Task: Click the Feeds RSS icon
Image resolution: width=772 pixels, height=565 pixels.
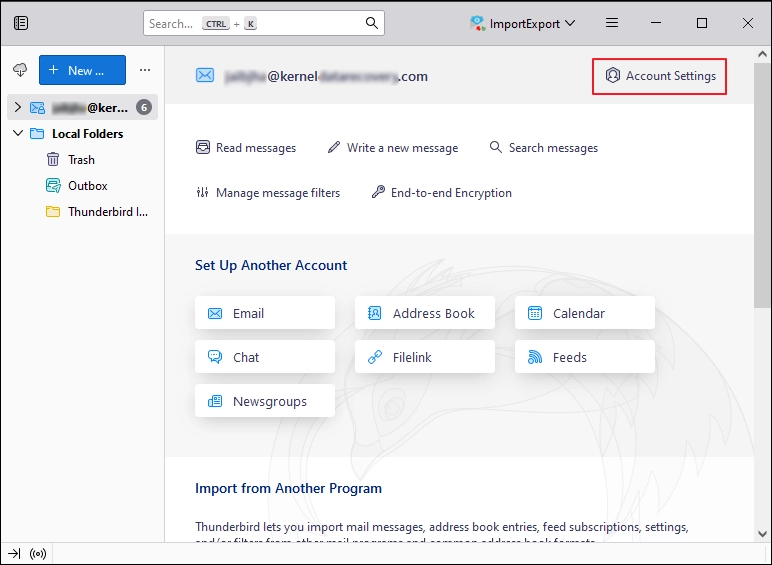Action: 535,357
